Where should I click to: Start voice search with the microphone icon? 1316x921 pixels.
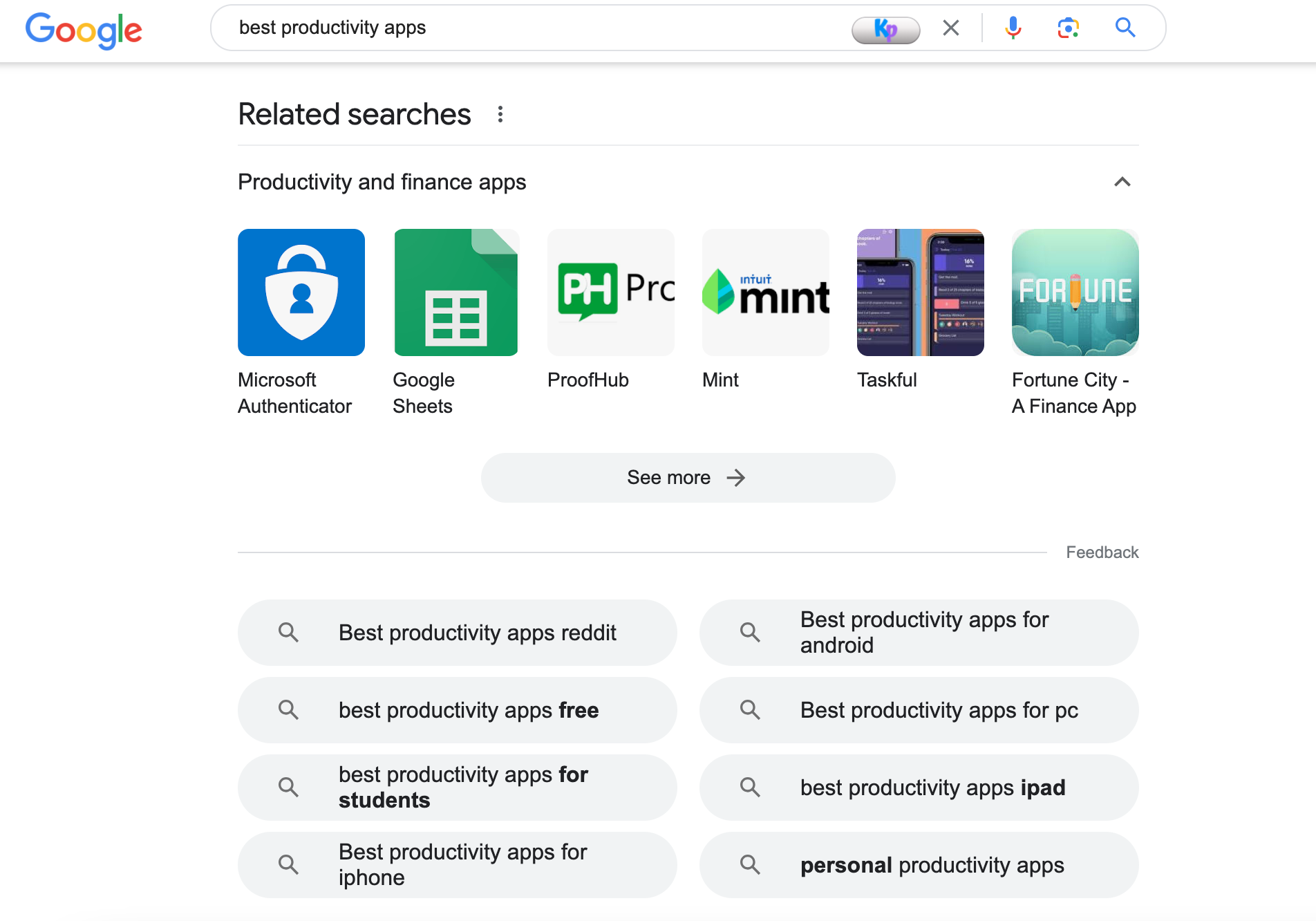coord(1013,28)
